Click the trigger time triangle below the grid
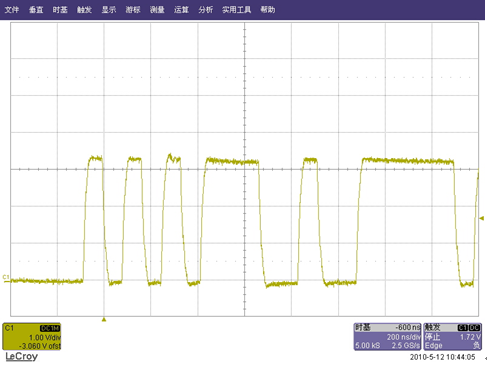The height and width of the screenshot is (367, 487). tap(104, 320)
